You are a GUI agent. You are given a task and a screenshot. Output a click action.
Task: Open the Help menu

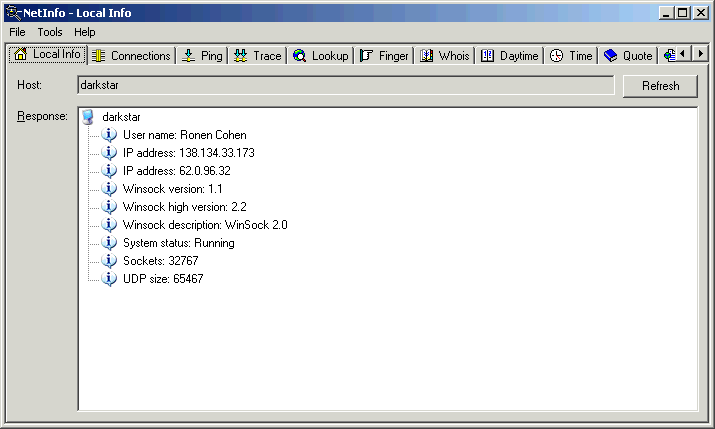tap(85, 32)
